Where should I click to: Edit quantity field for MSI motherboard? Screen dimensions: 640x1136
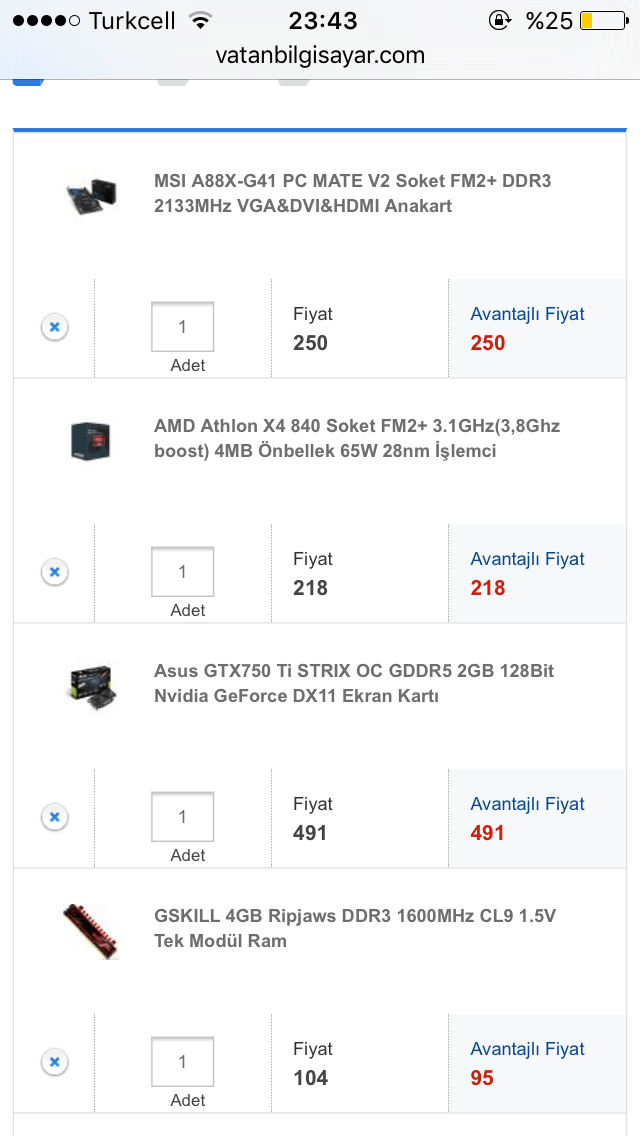182,327
